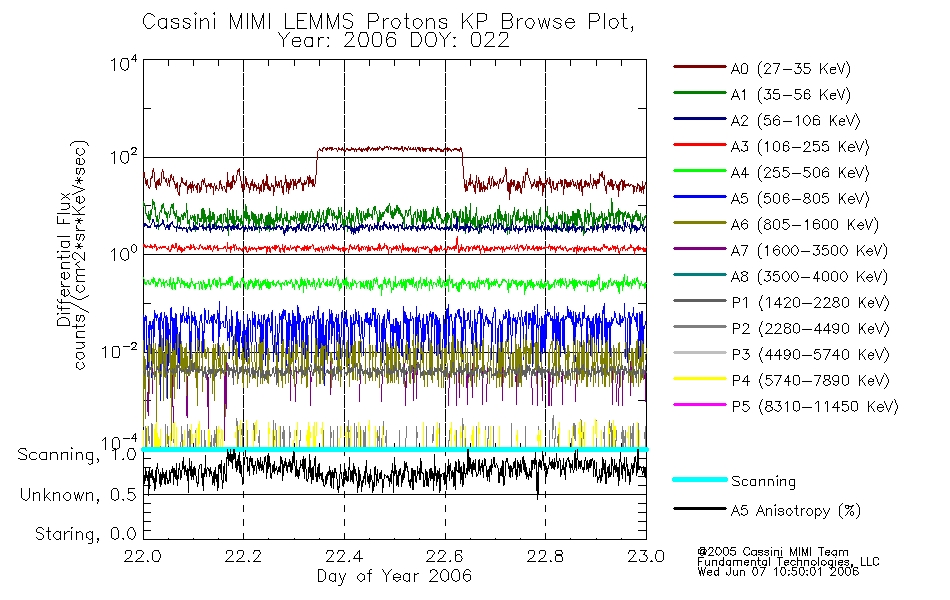950x600 pixels.
Task: Click the x-axis tick label 22.6
Action: coord(445,556)
